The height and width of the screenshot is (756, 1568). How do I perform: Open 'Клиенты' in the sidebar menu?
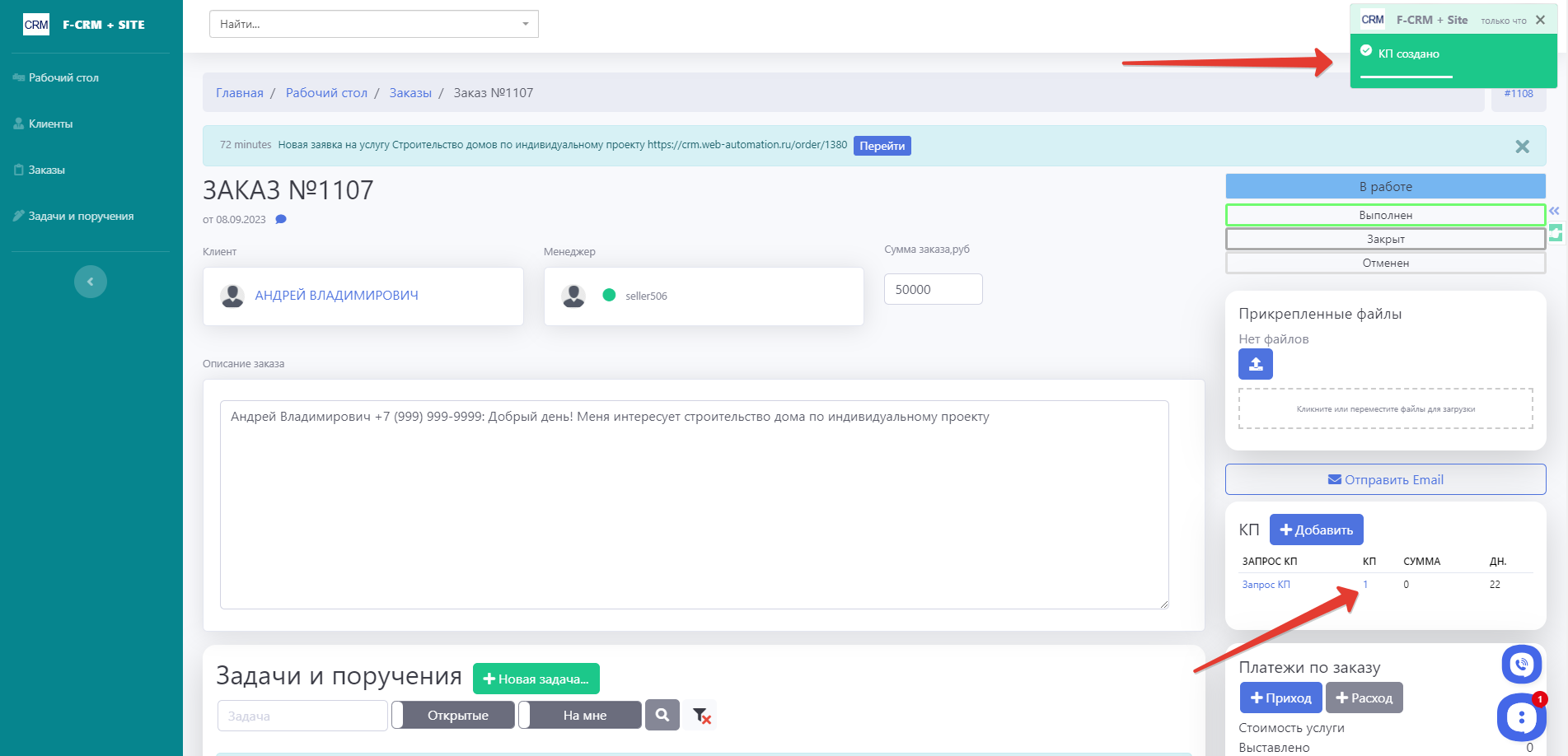point(50,124)
